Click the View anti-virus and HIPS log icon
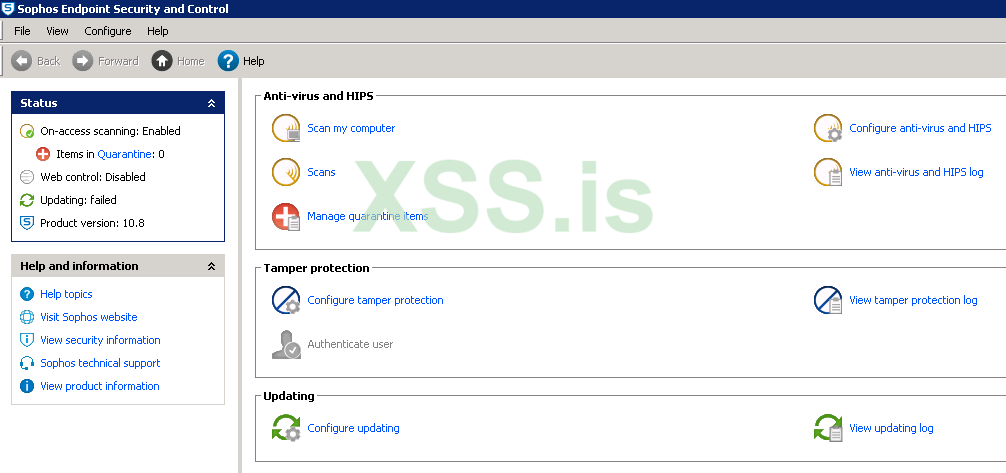1006x473 pixels. (828, 172)
